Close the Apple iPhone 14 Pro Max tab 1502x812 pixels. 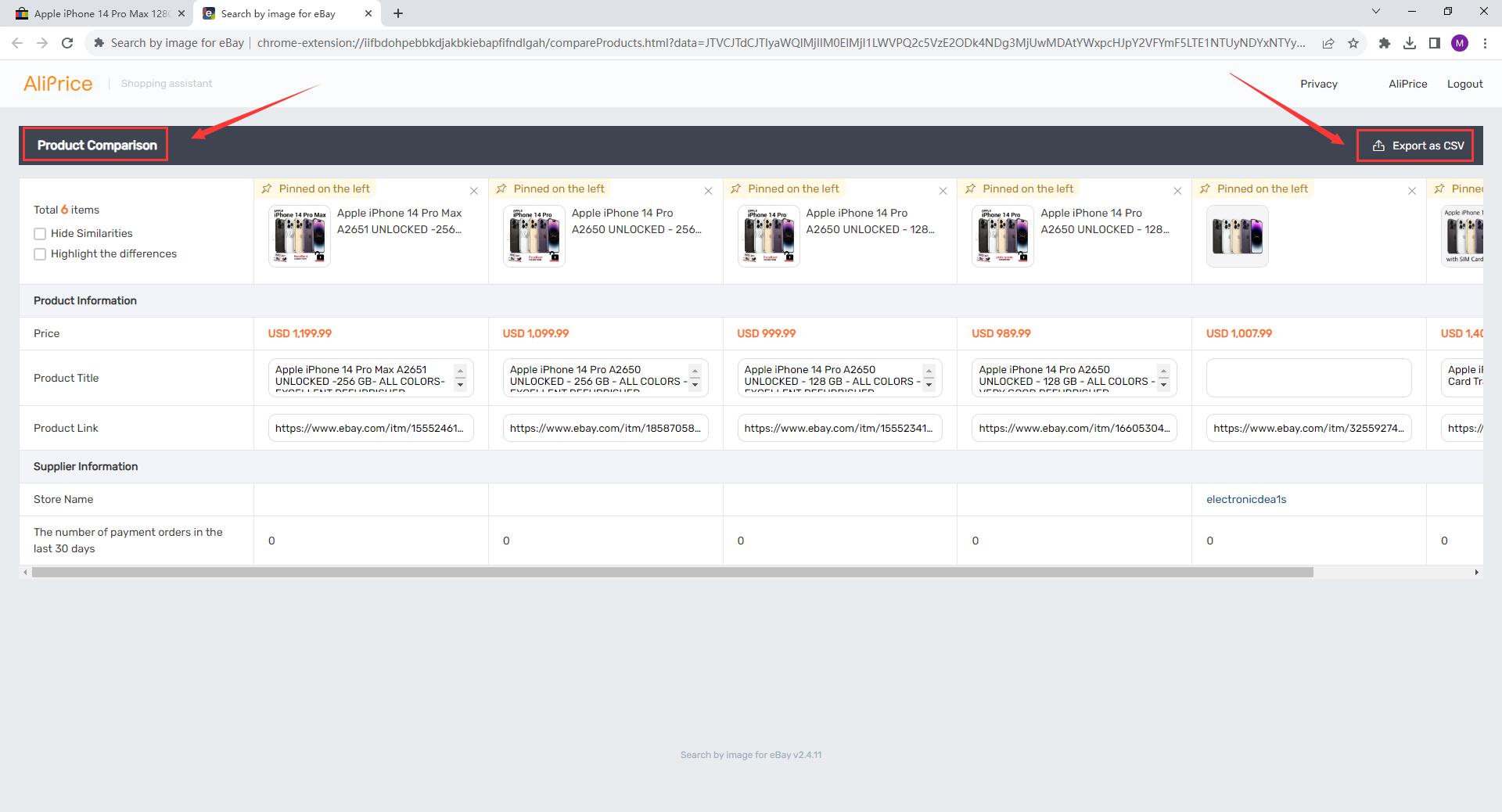point(181,13)
